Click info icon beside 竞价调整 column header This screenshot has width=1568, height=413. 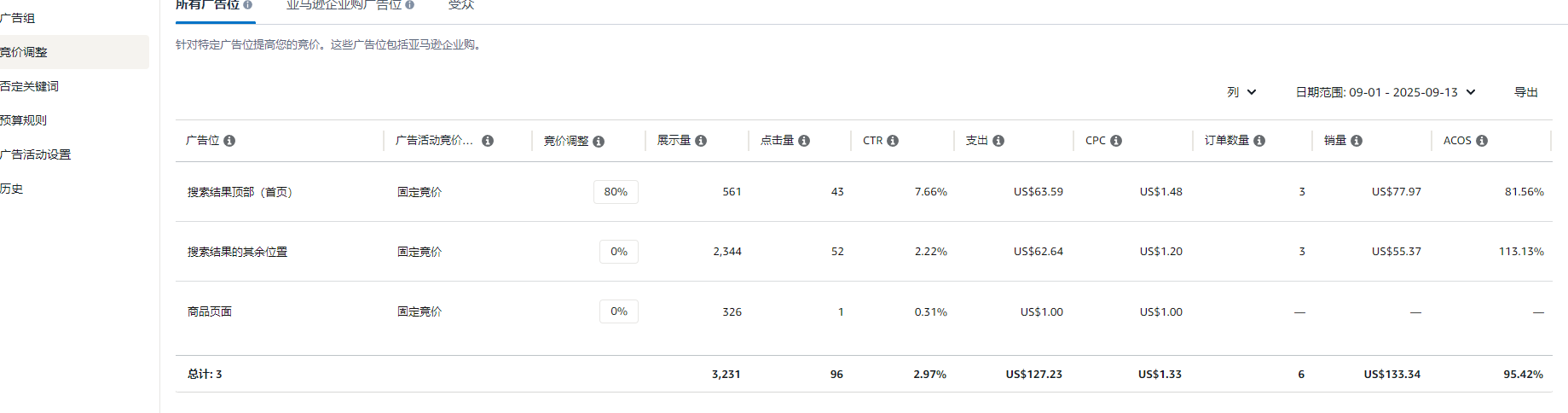point(599,142)
